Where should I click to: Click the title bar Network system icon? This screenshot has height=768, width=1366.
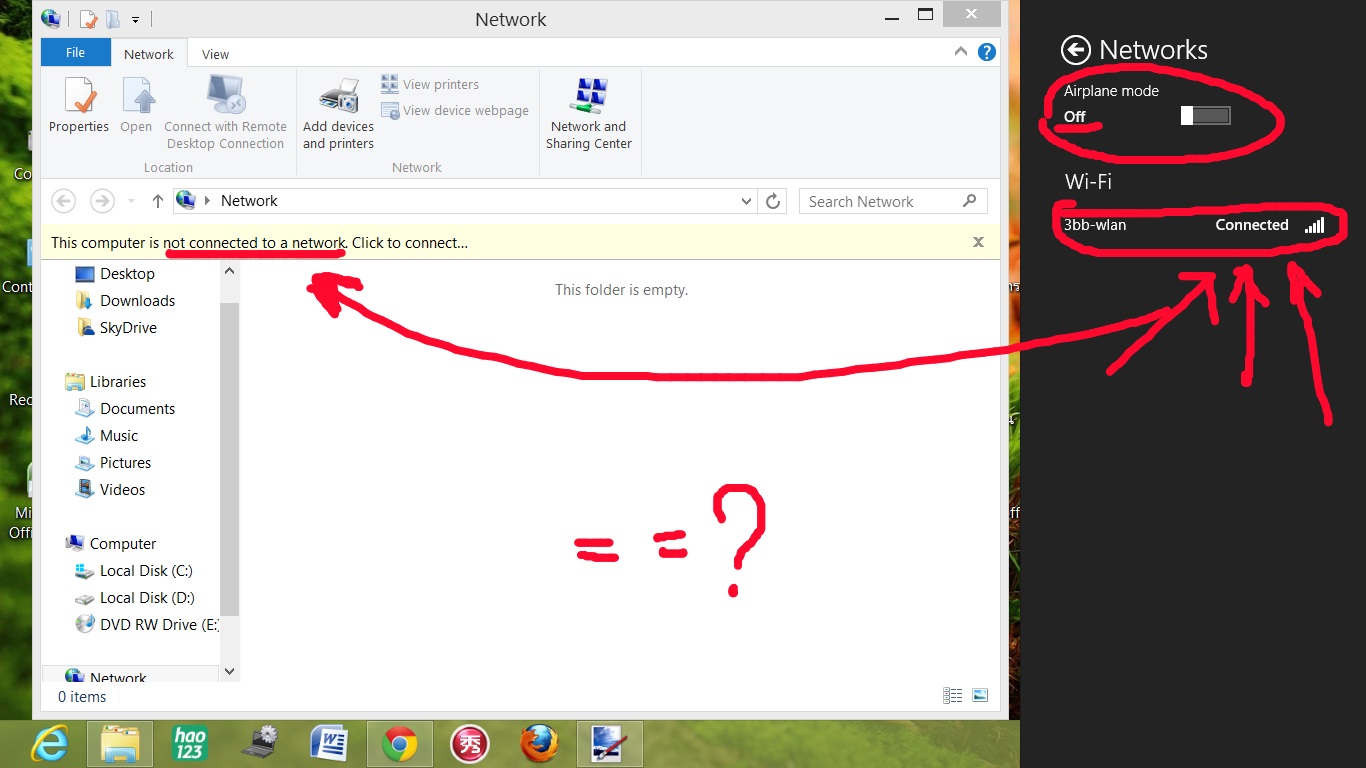point(51,19)
